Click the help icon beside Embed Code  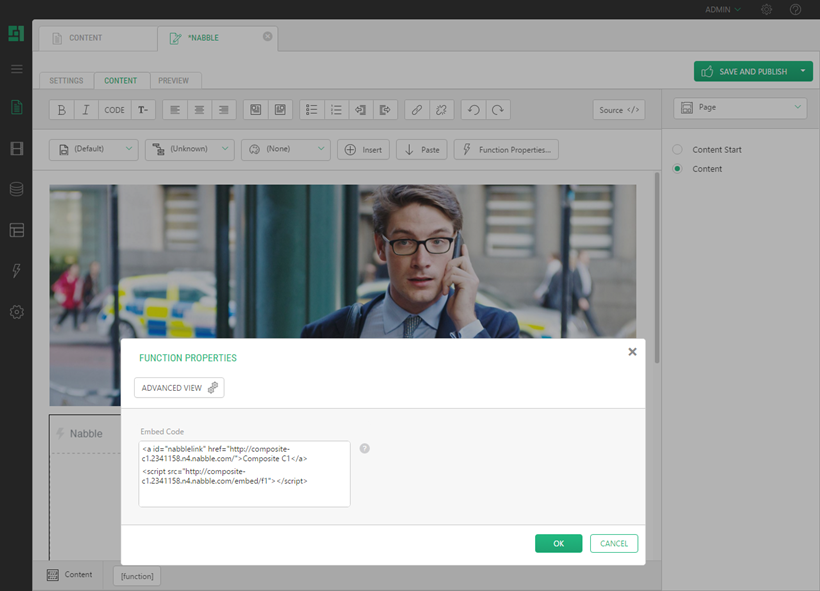click(x=364, y=448)
